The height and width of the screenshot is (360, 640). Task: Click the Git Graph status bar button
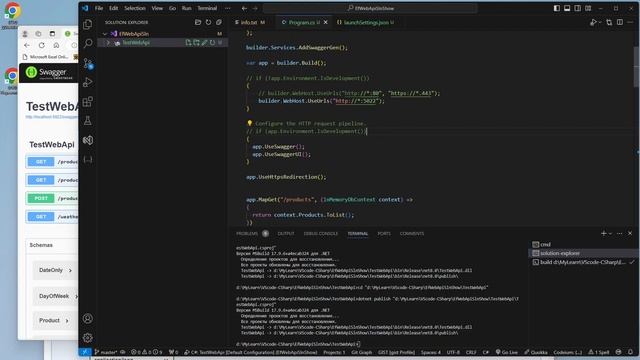click(x=362, y=352)
